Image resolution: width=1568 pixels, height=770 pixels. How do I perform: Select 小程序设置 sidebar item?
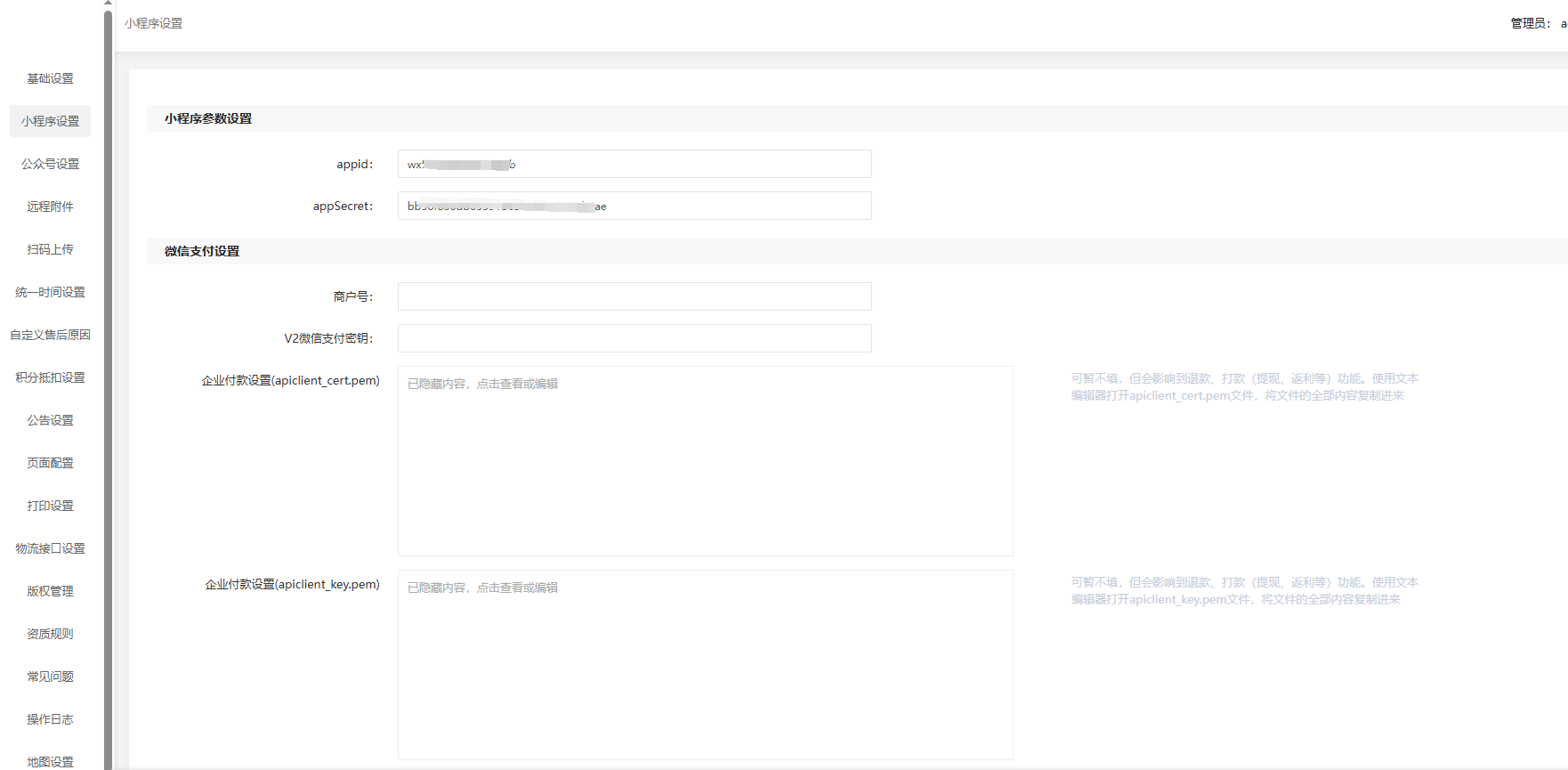(x=50, y=121)
